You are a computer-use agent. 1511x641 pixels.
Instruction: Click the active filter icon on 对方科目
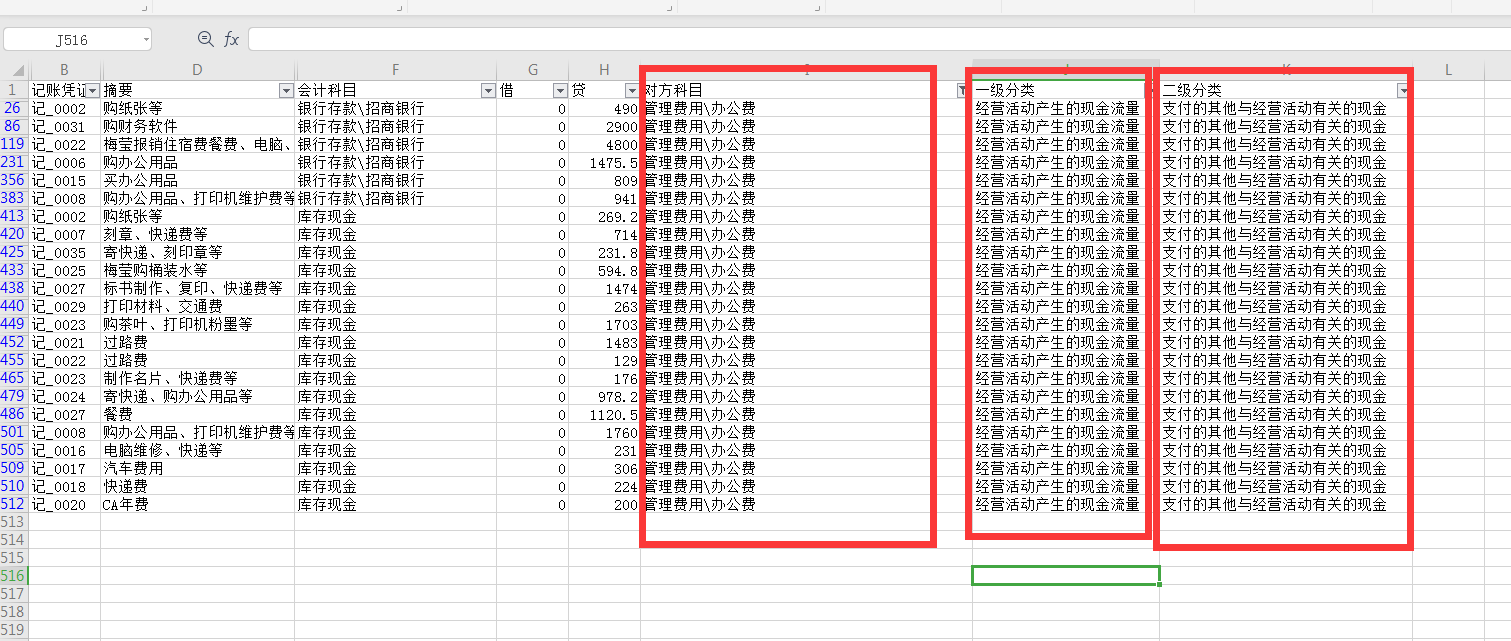pos(962,91)
